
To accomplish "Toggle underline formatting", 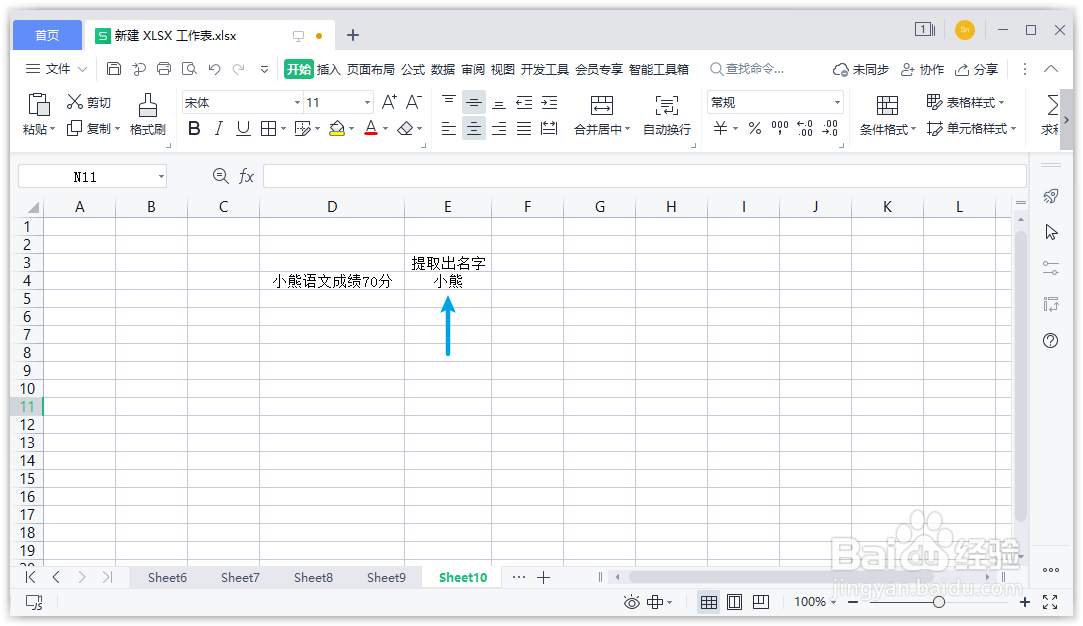I will [x=242, y=128].
